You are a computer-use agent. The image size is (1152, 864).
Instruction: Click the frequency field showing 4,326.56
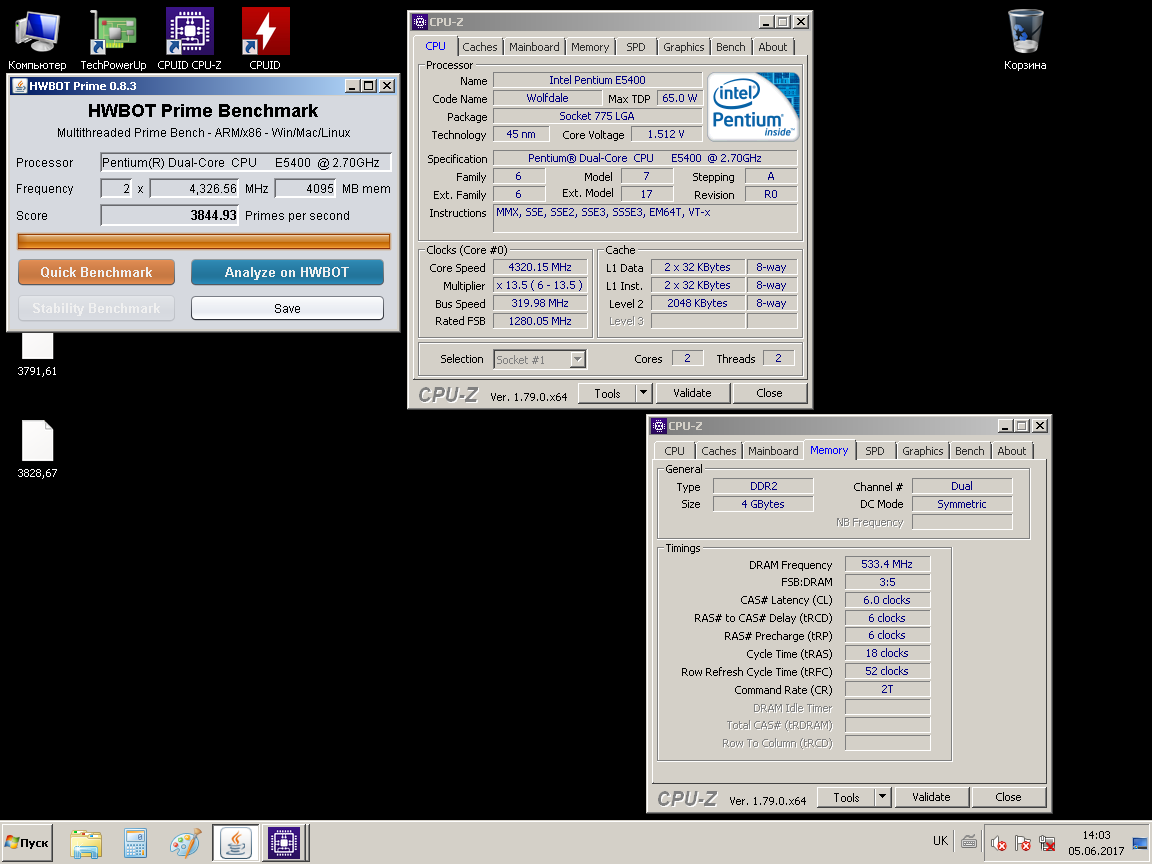tap(194, 189)
